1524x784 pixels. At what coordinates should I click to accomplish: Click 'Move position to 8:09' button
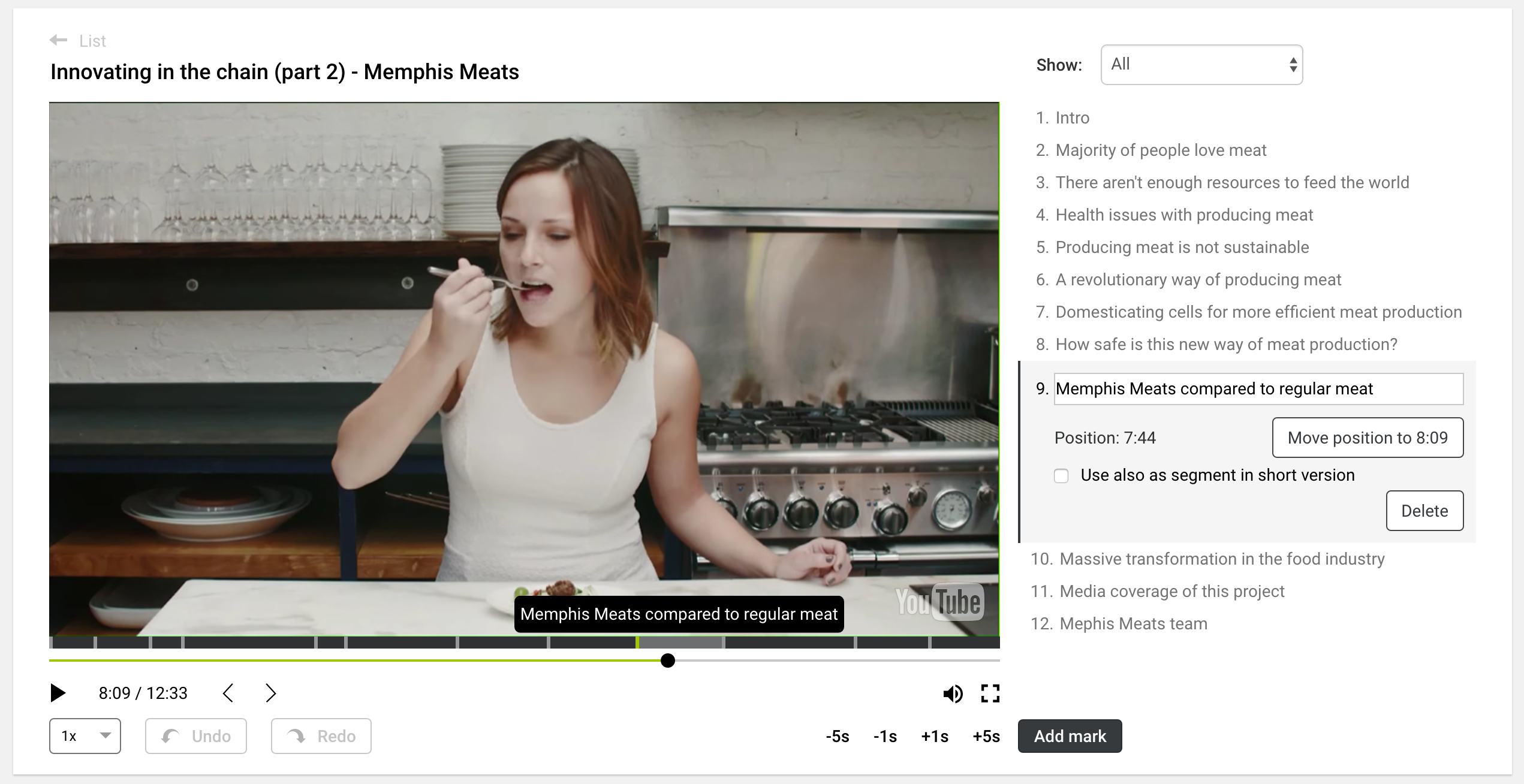pyautogui.click(x=1367, y=438)
